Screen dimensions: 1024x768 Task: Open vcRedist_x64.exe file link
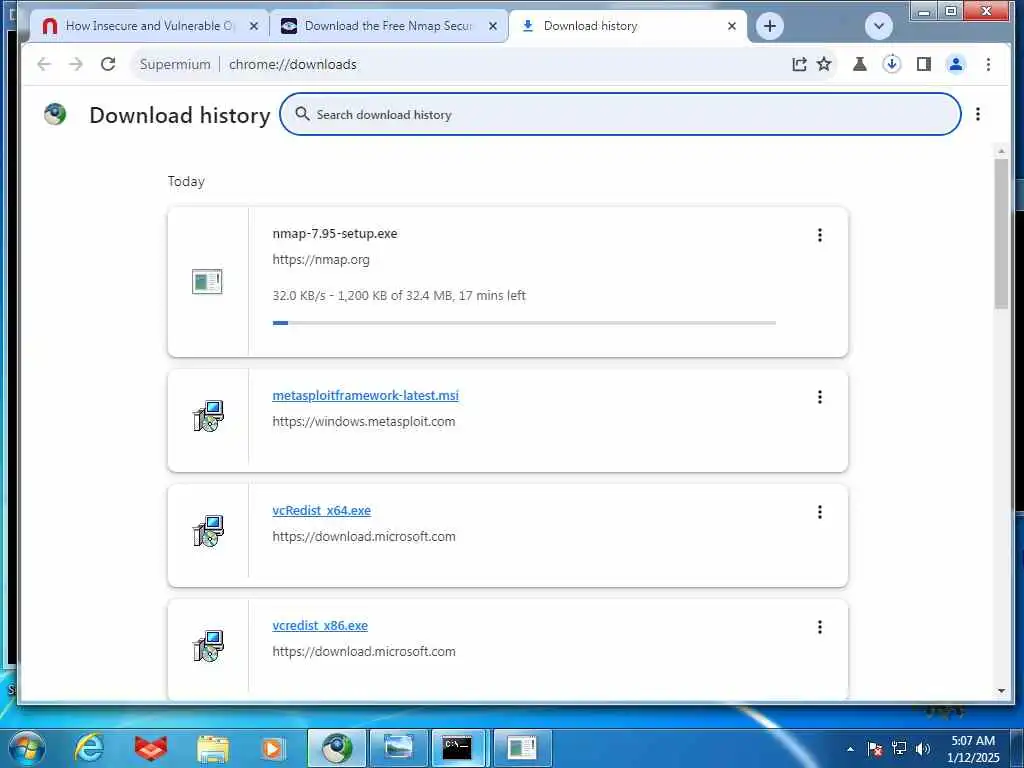(x=321, y=510)
